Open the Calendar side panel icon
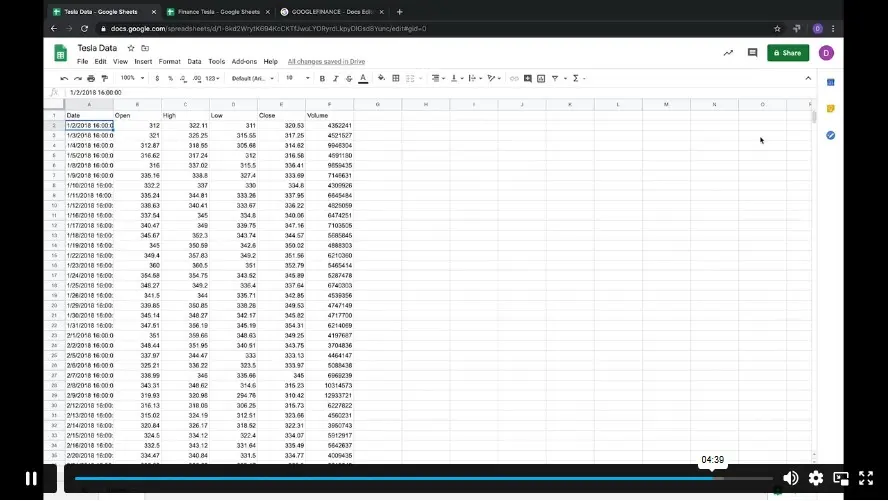 (830, 82)
